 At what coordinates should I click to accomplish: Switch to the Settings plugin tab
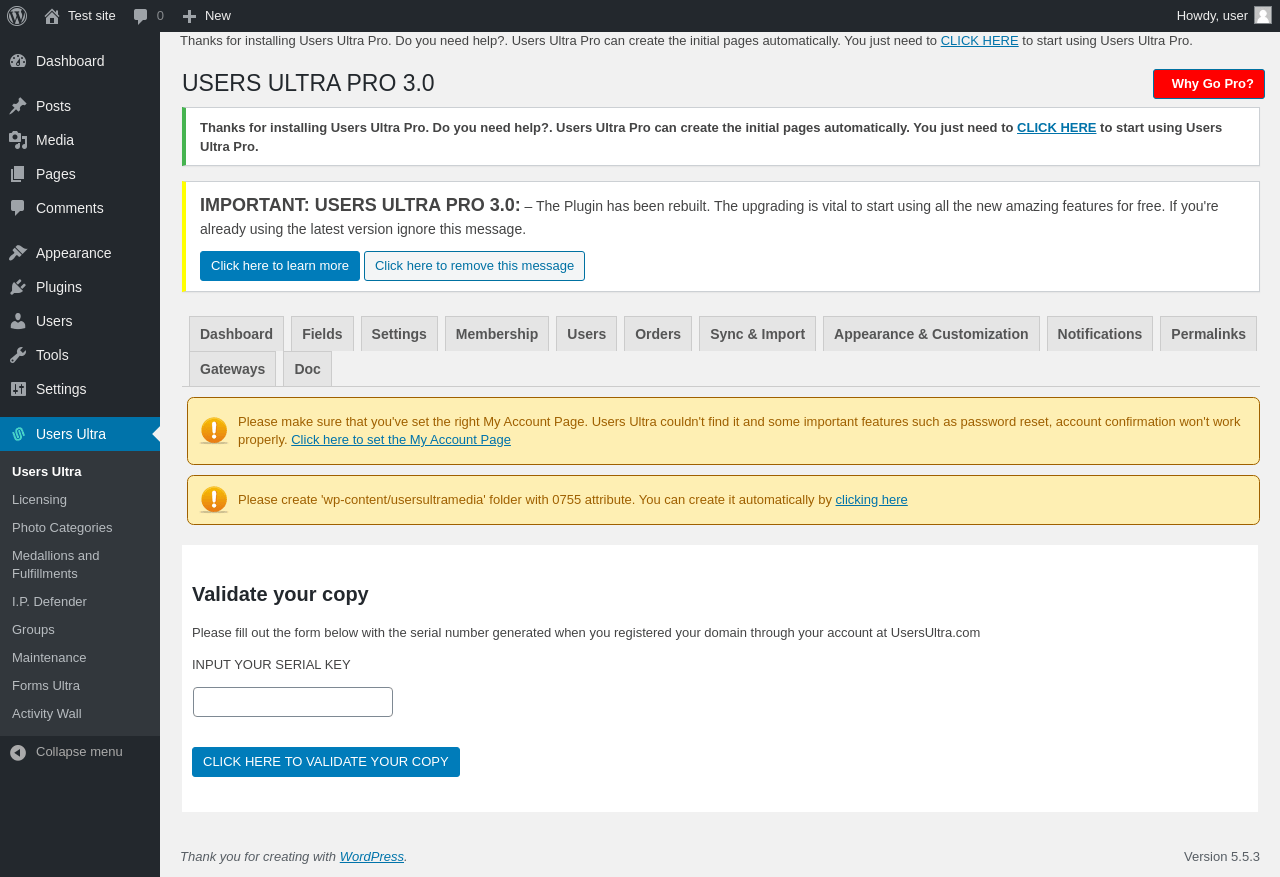[399, 334]
